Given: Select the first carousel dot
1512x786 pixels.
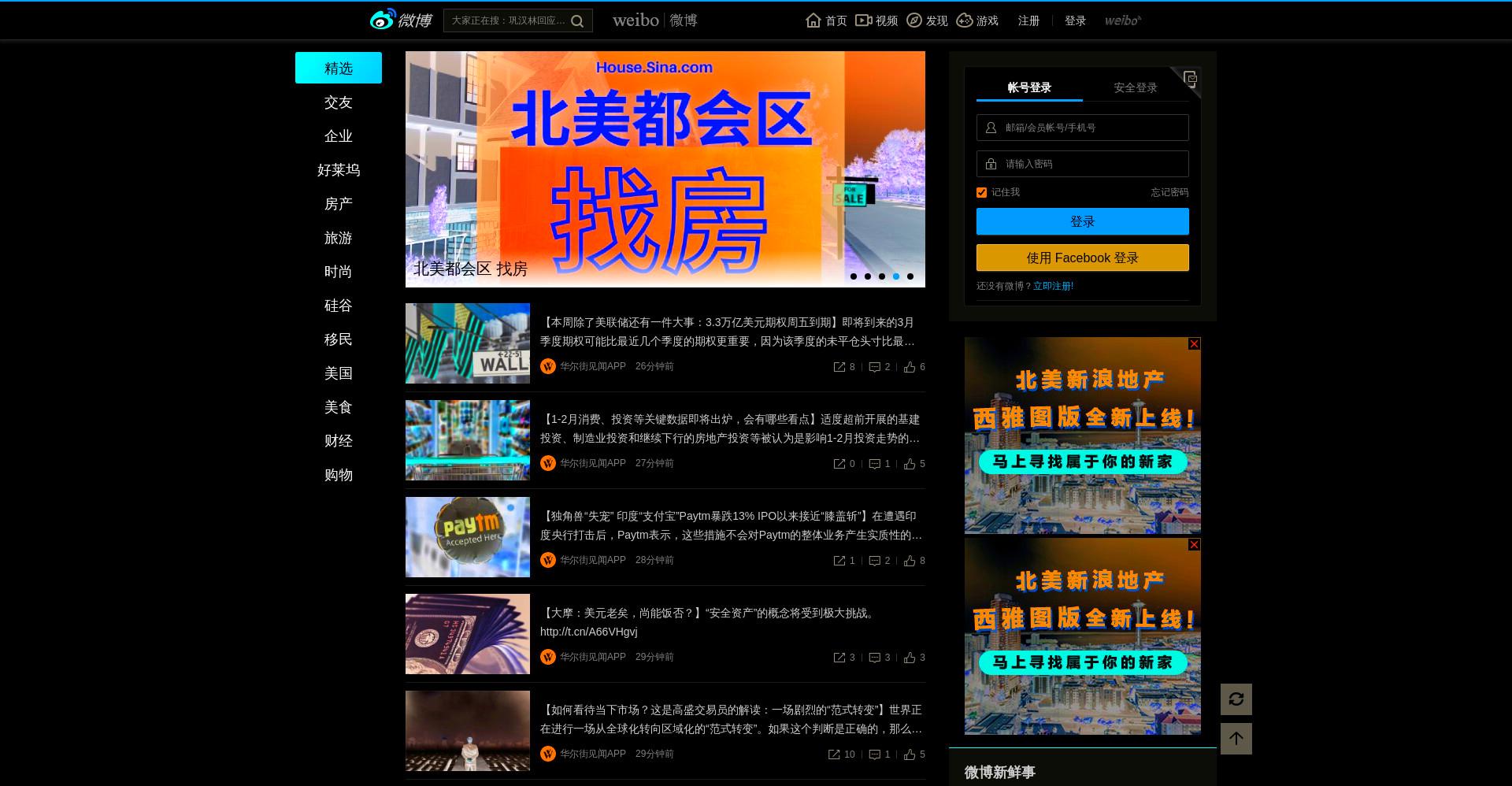Looking at the screenshot, I should click(854, 276).
